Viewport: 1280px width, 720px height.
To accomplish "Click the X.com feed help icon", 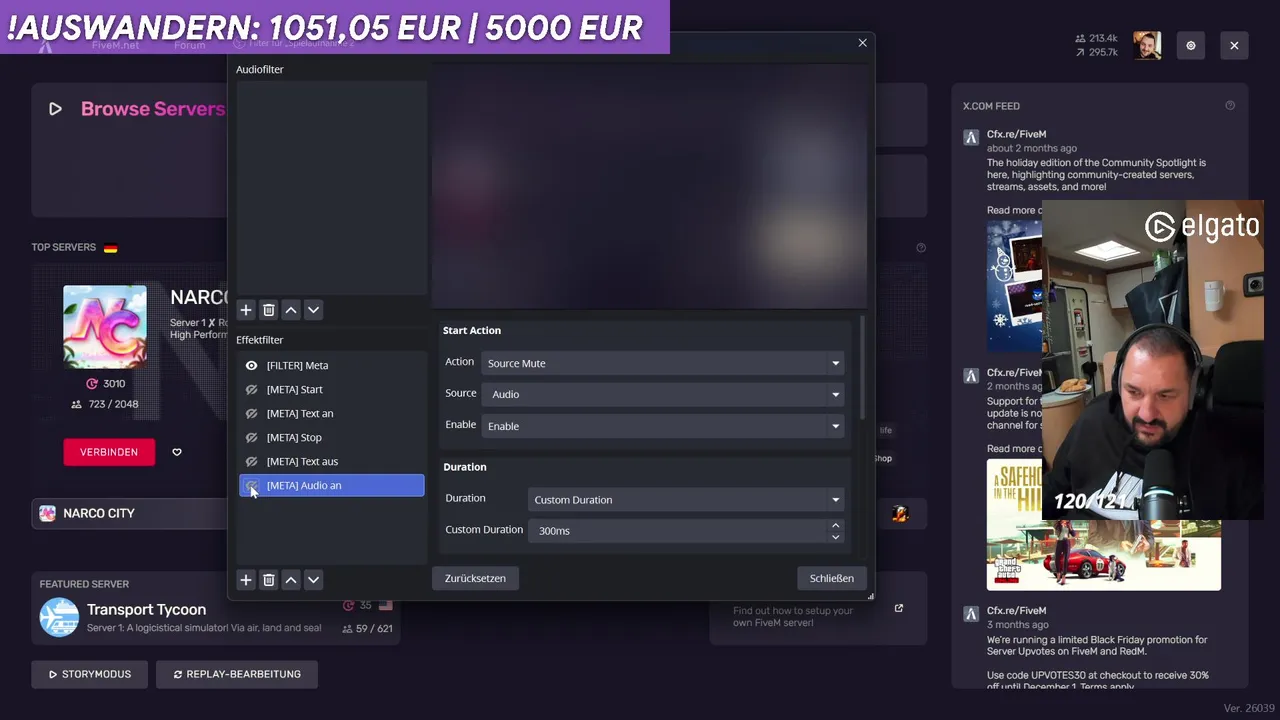I will 1230,106.
